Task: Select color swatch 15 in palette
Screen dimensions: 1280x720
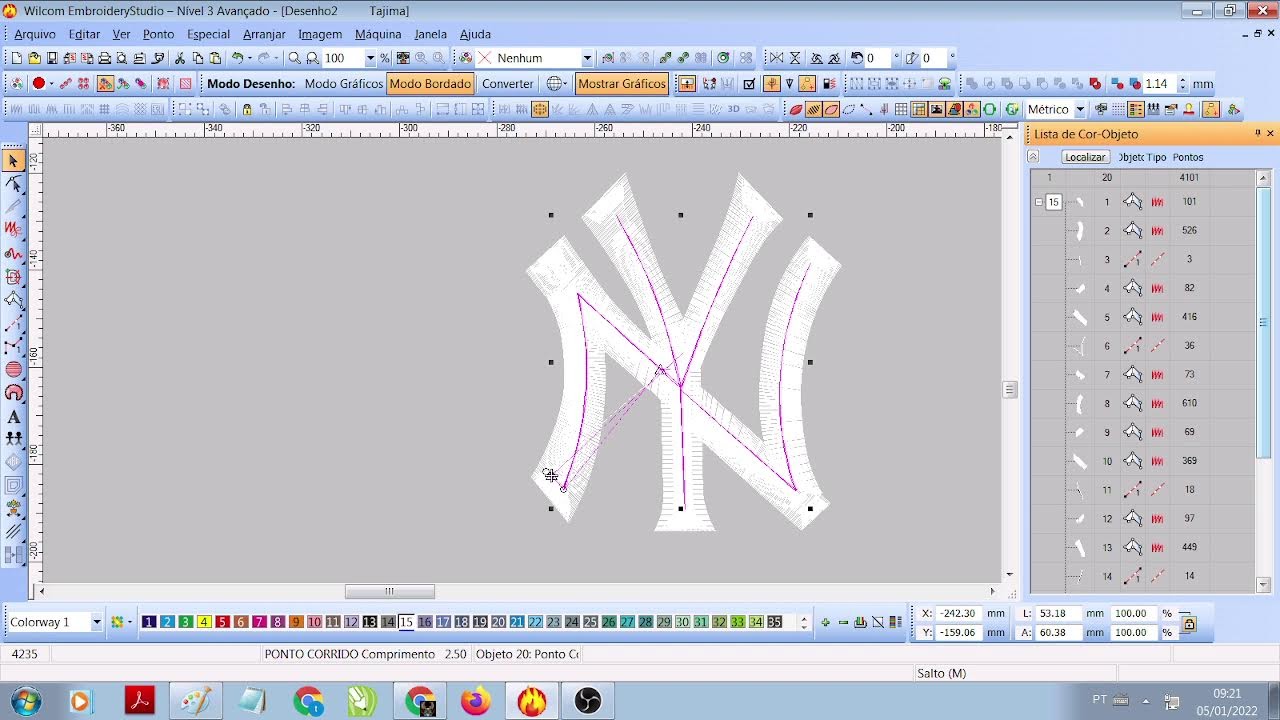Action: coord(406,622)
